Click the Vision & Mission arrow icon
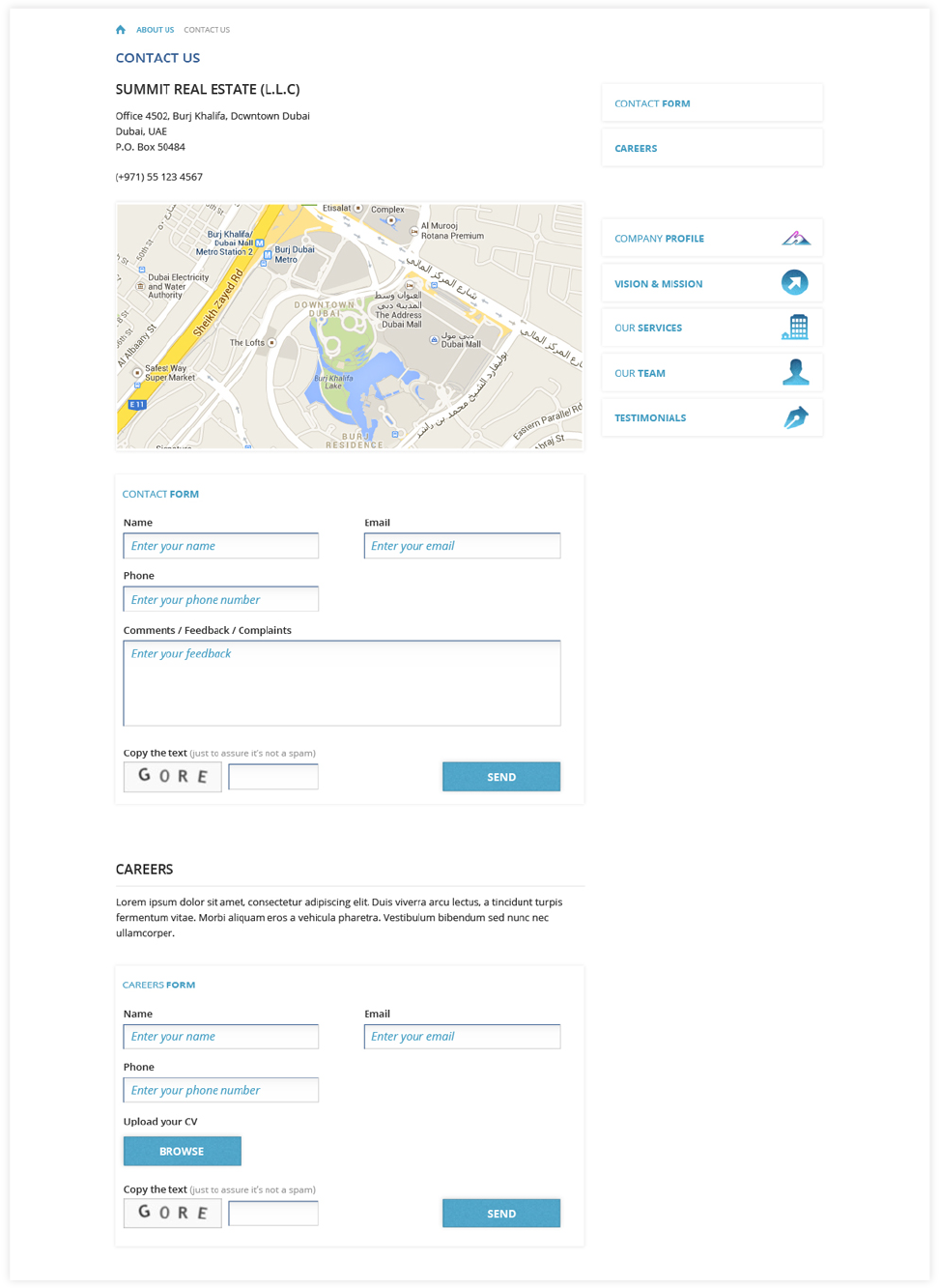Image resolution: width=939 pixels, height=1288 pixels. pyautogui.click(x=795, y=282)
